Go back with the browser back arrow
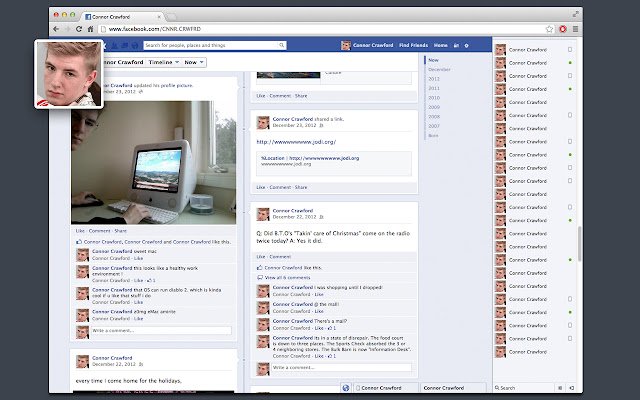This screenshot has width=640, height=400. (x=56, y=29)
